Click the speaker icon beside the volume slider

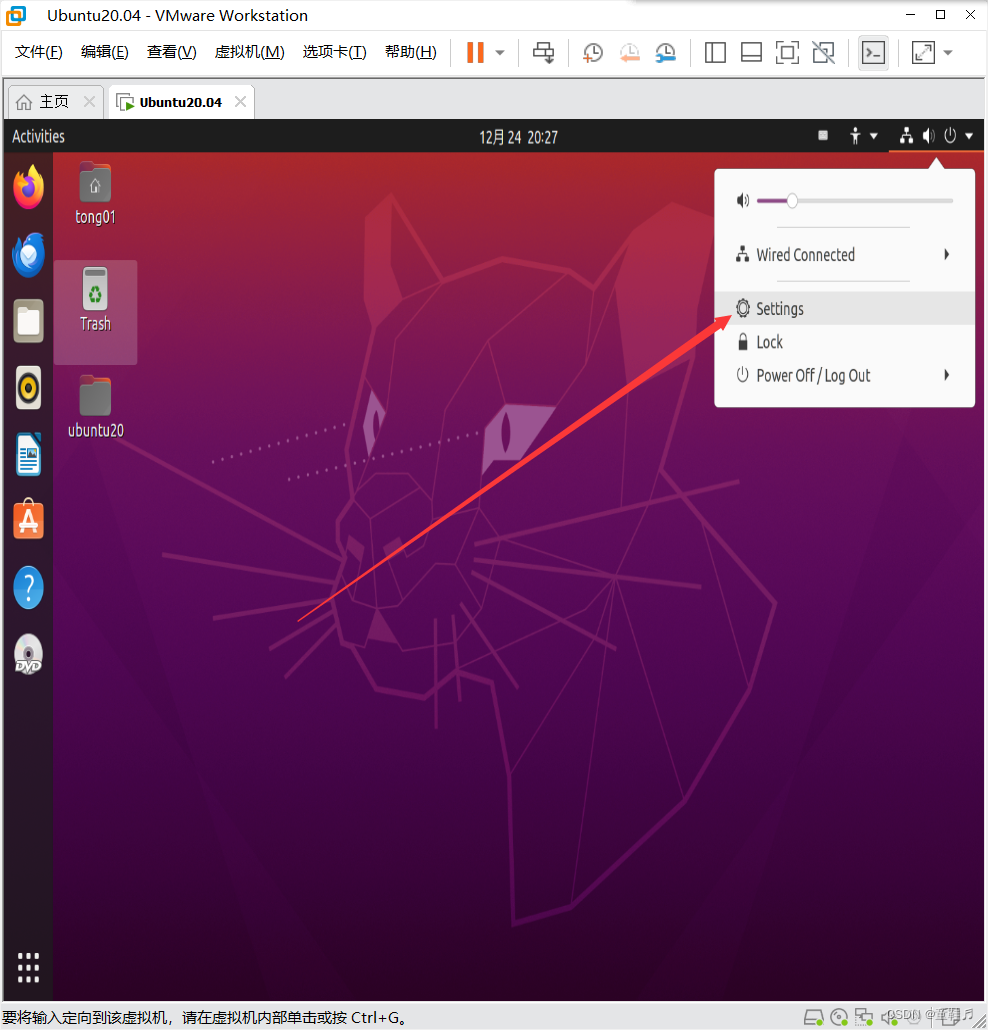742,200
